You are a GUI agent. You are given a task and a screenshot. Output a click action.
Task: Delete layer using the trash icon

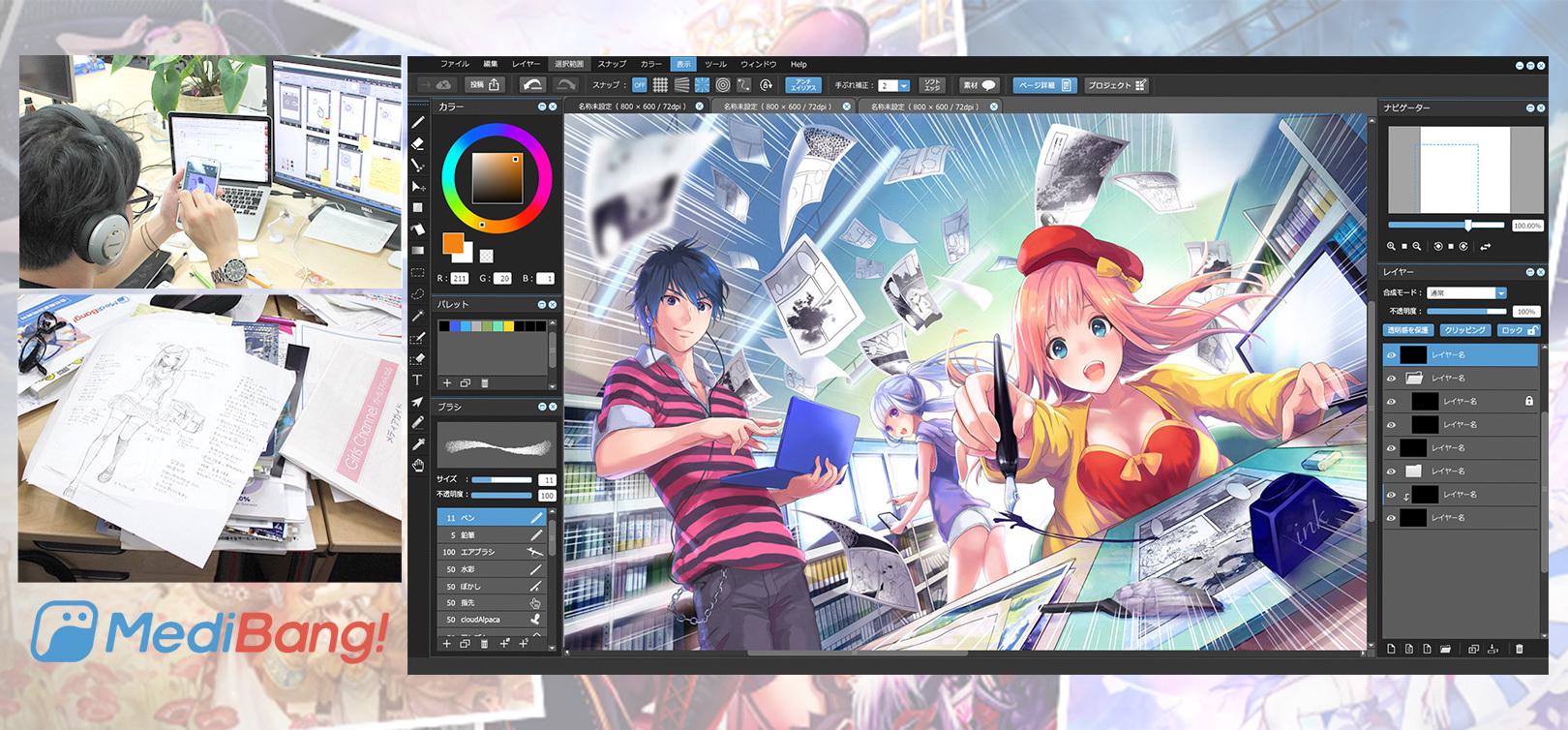(1519, 649)
